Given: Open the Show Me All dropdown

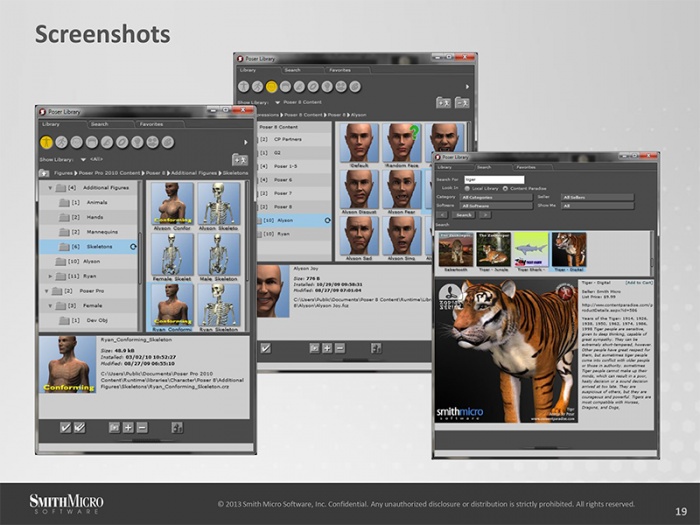Looking at the screenshot, I should [x=597, y=206].
